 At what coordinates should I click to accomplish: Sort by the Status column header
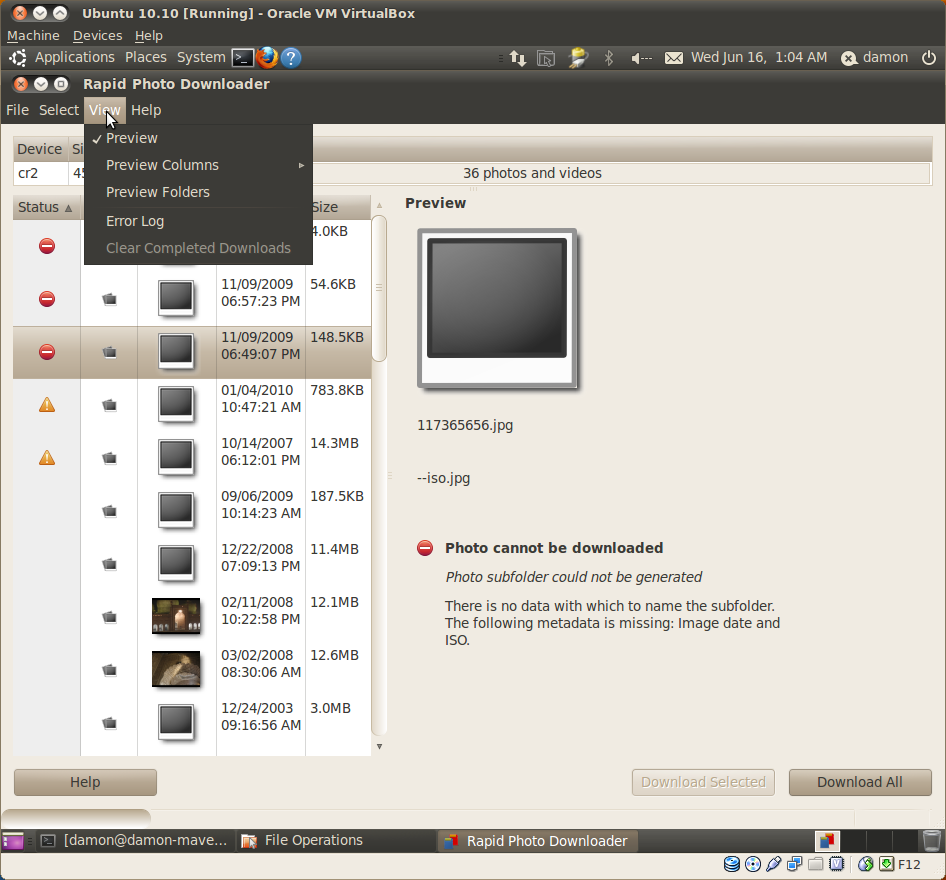[x=46, y=207]
